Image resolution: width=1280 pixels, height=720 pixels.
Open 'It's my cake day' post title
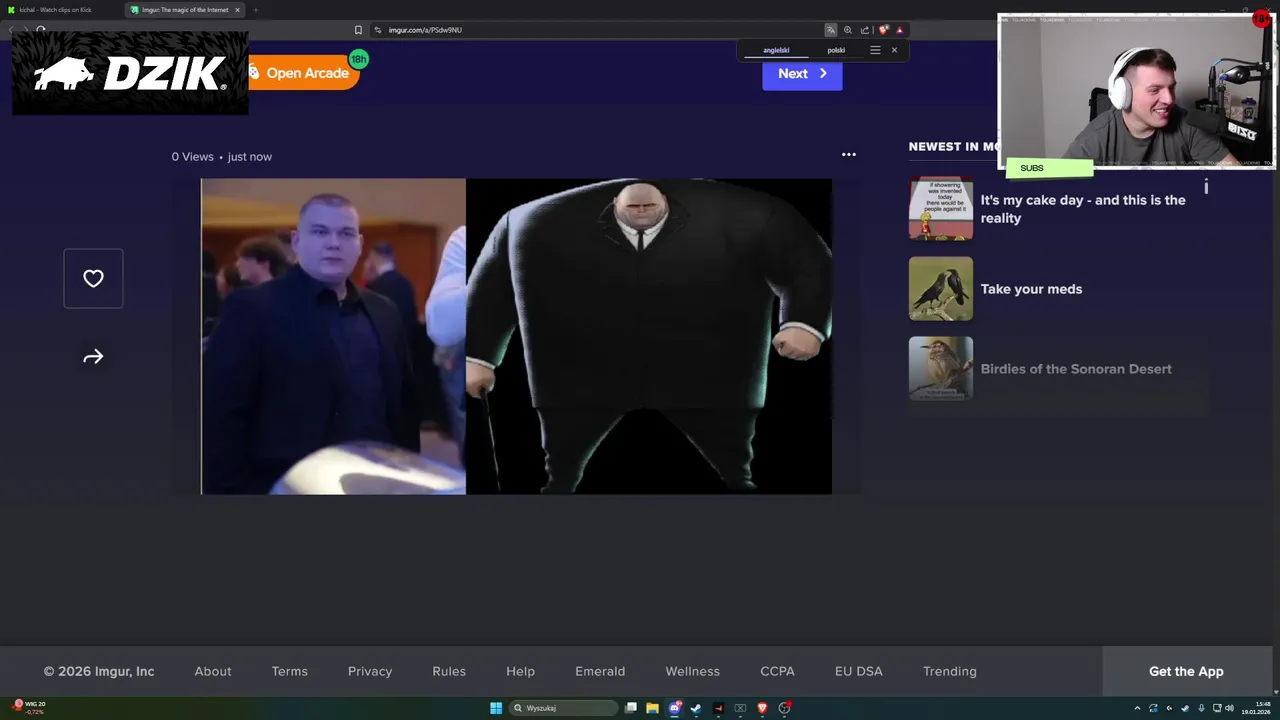pos(1083,209)
